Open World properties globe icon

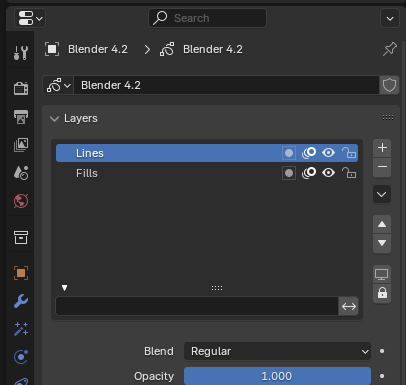(21, 201)
